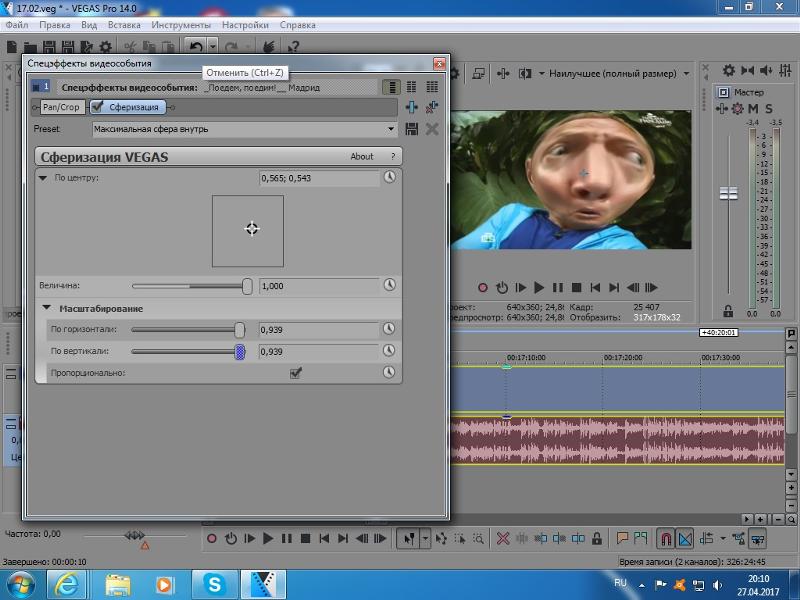The image size is (800, 600).
Task: Open the Вставка menu
Action: (x=124, y=25)
